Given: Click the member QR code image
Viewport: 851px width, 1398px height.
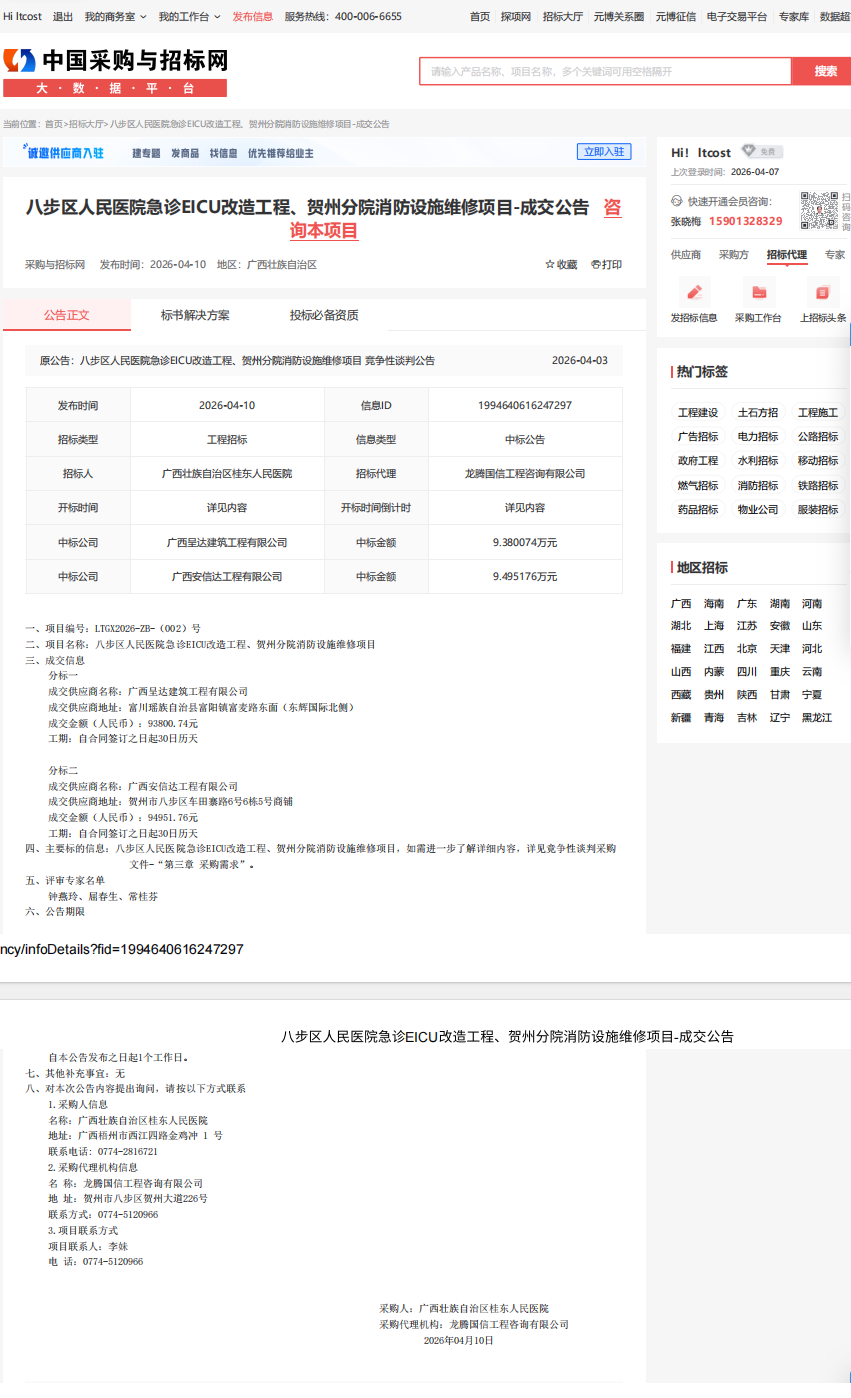Looking at the screenshot, I should pyautogui.click(x=819, y=210).
